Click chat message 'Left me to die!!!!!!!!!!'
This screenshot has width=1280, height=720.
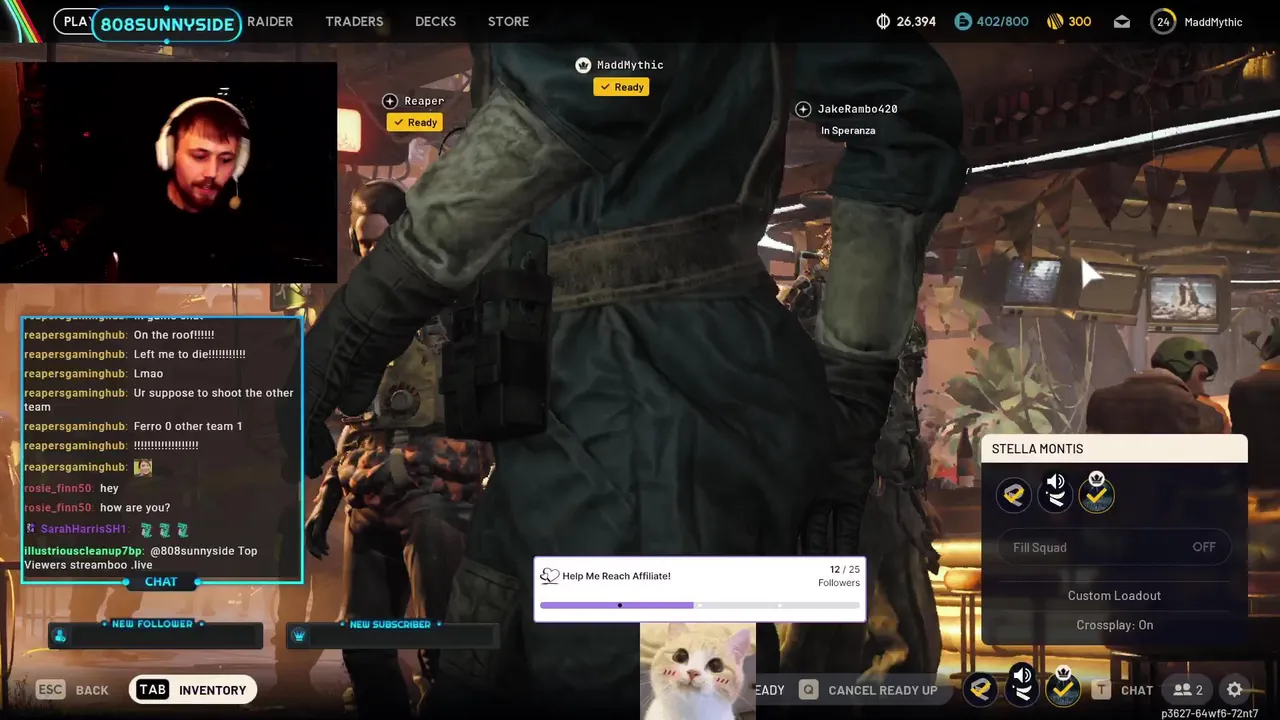point(189,354)
